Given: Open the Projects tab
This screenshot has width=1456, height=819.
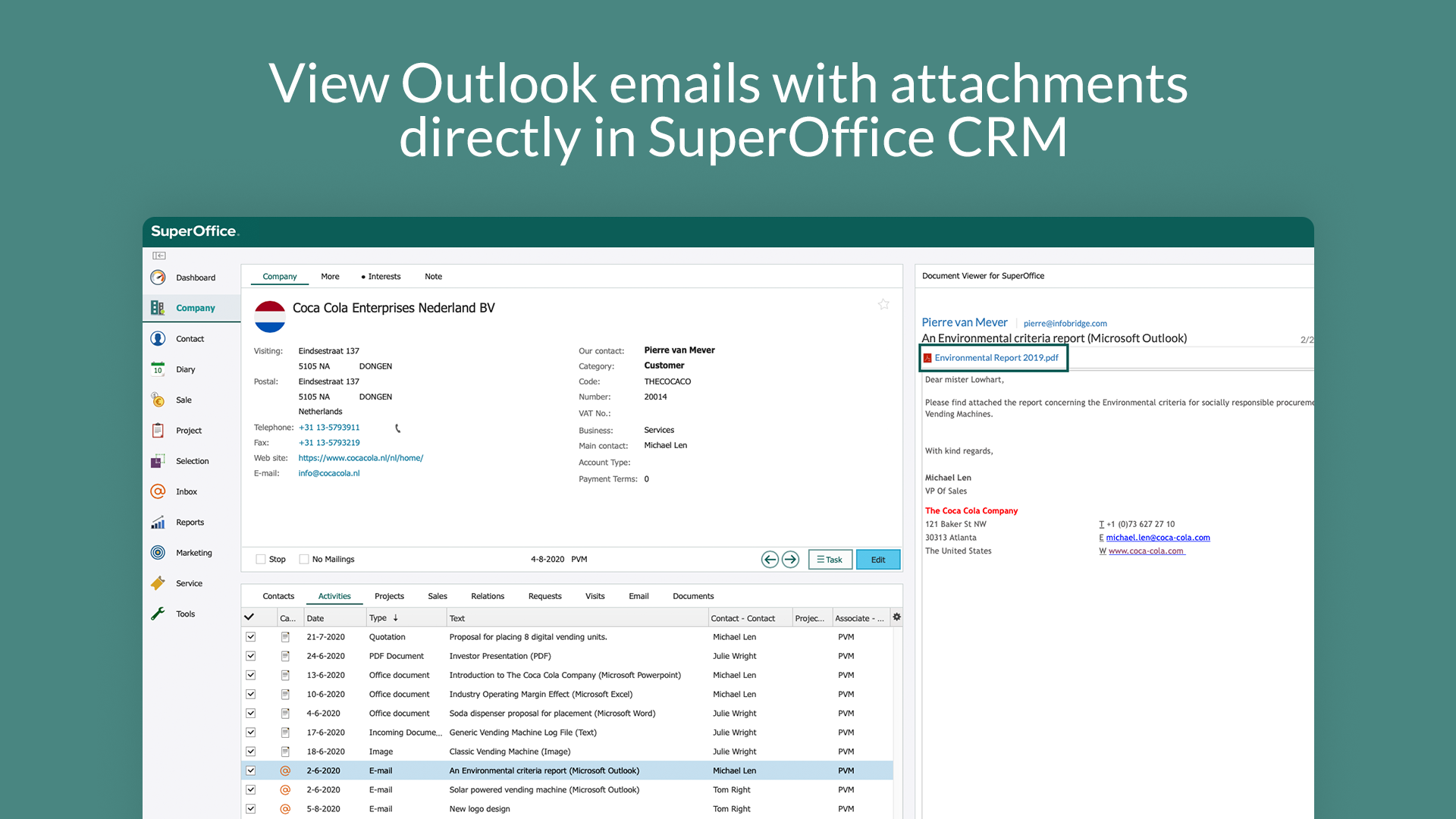Looking at the screenshot, I should [389, 596].
